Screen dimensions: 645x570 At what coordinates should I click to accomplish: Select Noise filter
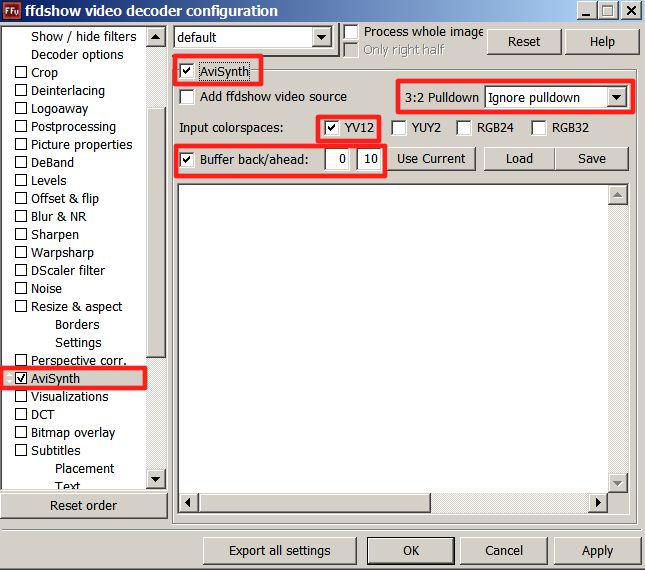coord(46,289)
